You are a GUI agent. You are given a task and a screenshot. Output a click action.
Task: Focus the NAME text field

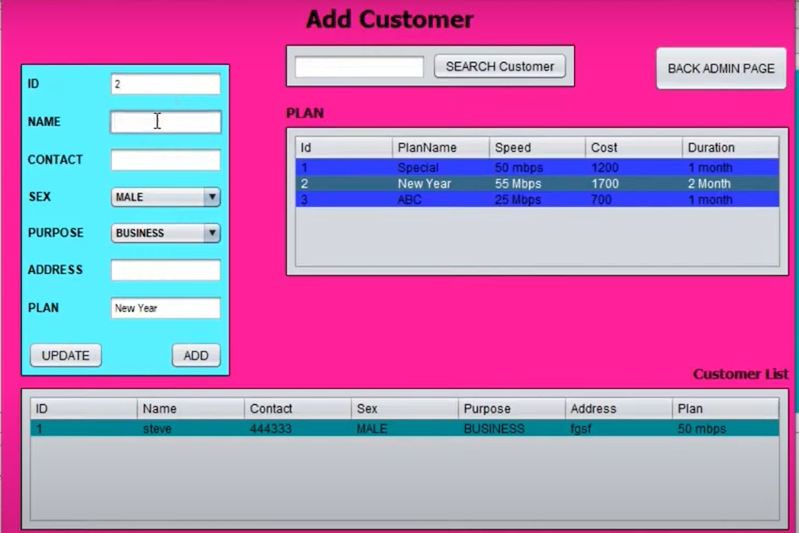click(166, 122)
